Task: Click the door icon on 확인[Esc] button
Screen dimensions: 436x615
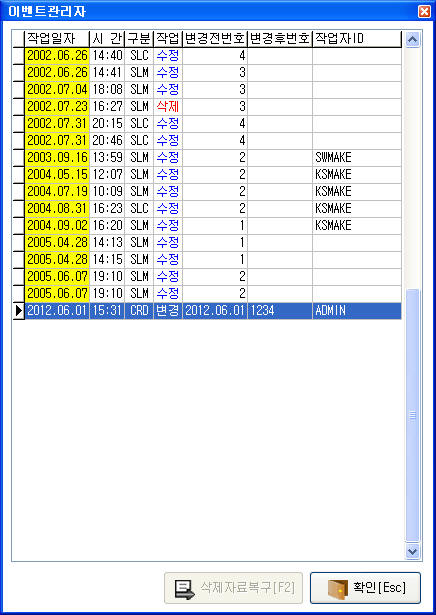Action: (338, 588)
